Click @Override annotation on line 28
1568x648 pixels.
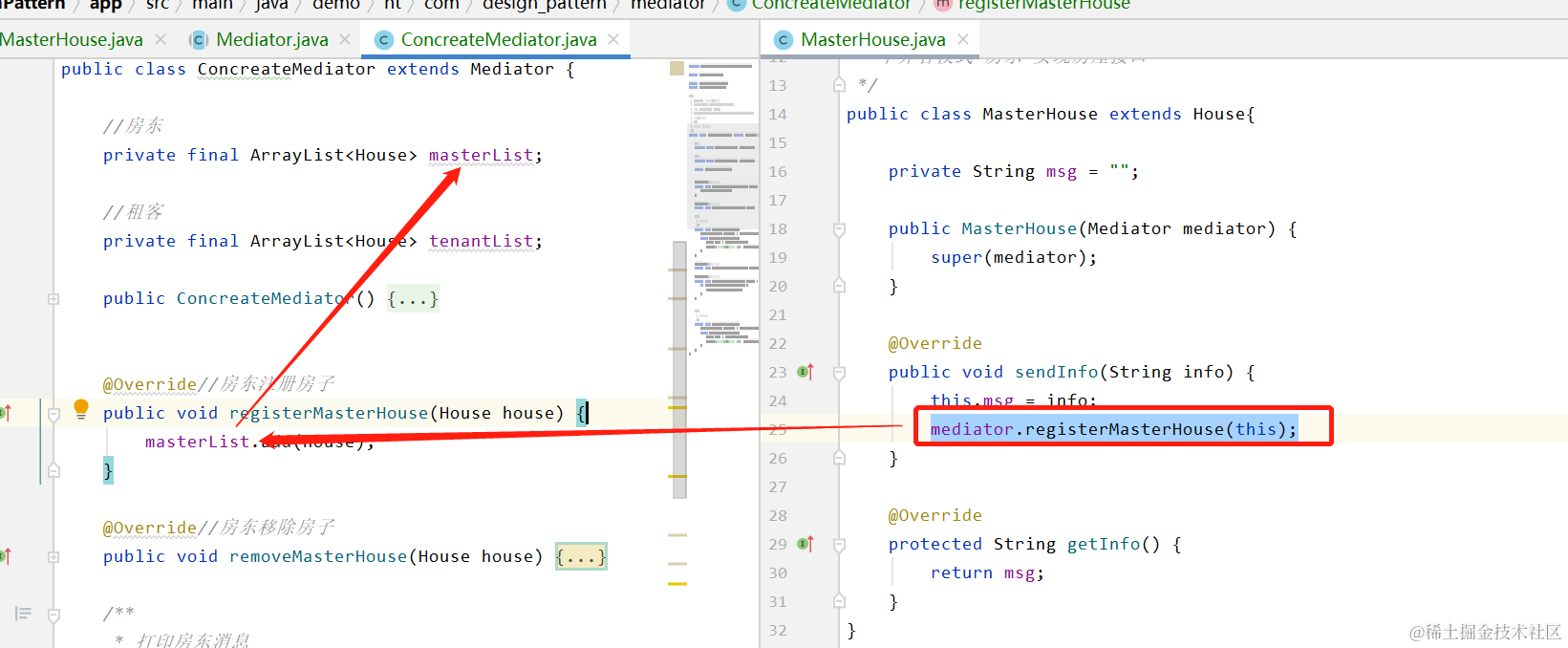tap(935, 515)
